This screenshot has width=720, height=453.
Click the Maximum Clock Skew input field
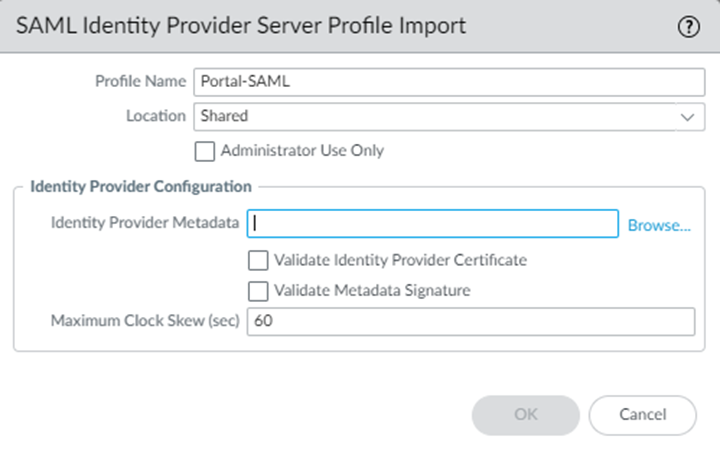[470, 322]
